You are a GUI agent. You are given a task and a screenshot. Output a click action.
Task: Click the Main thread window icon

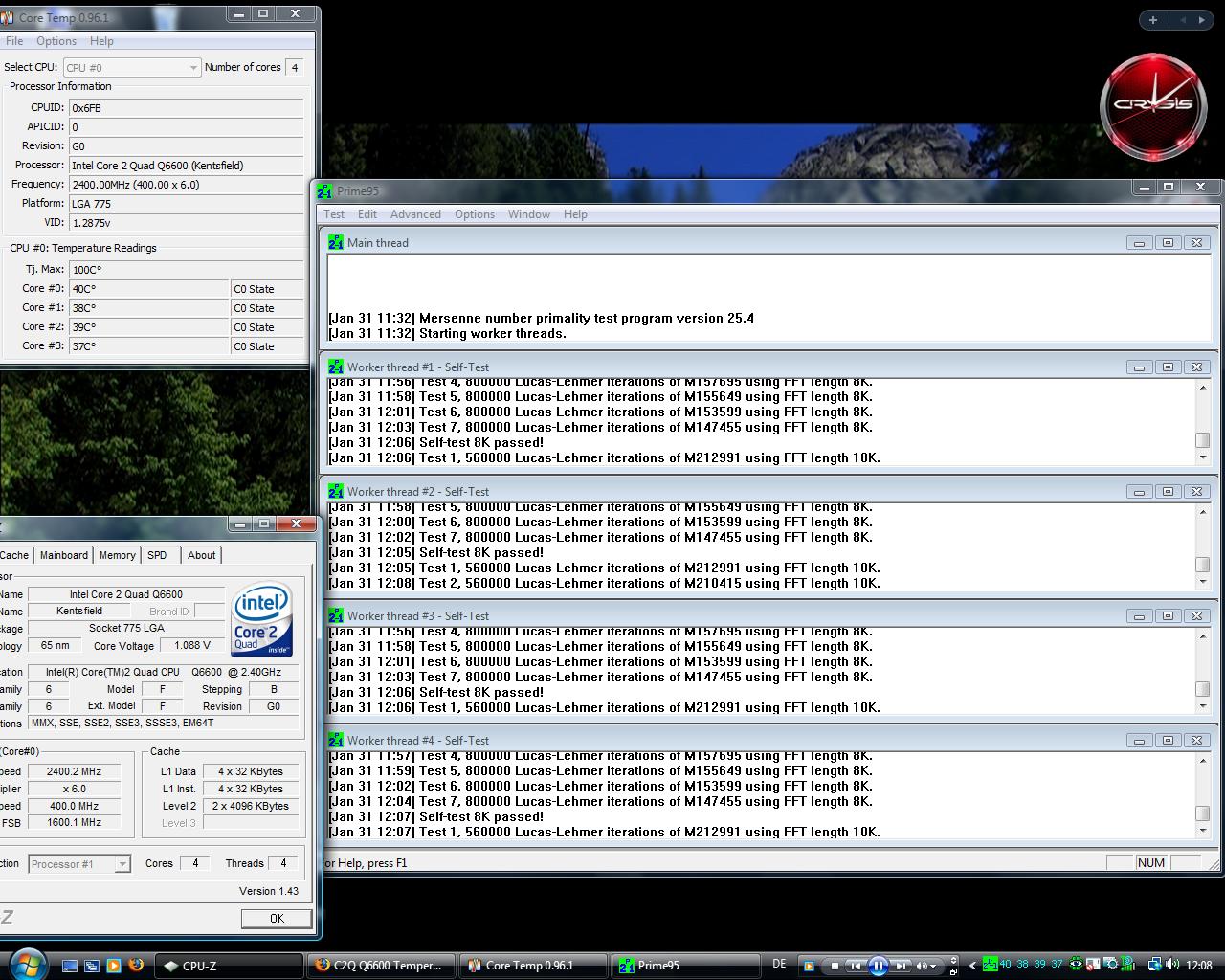[335, 242]
